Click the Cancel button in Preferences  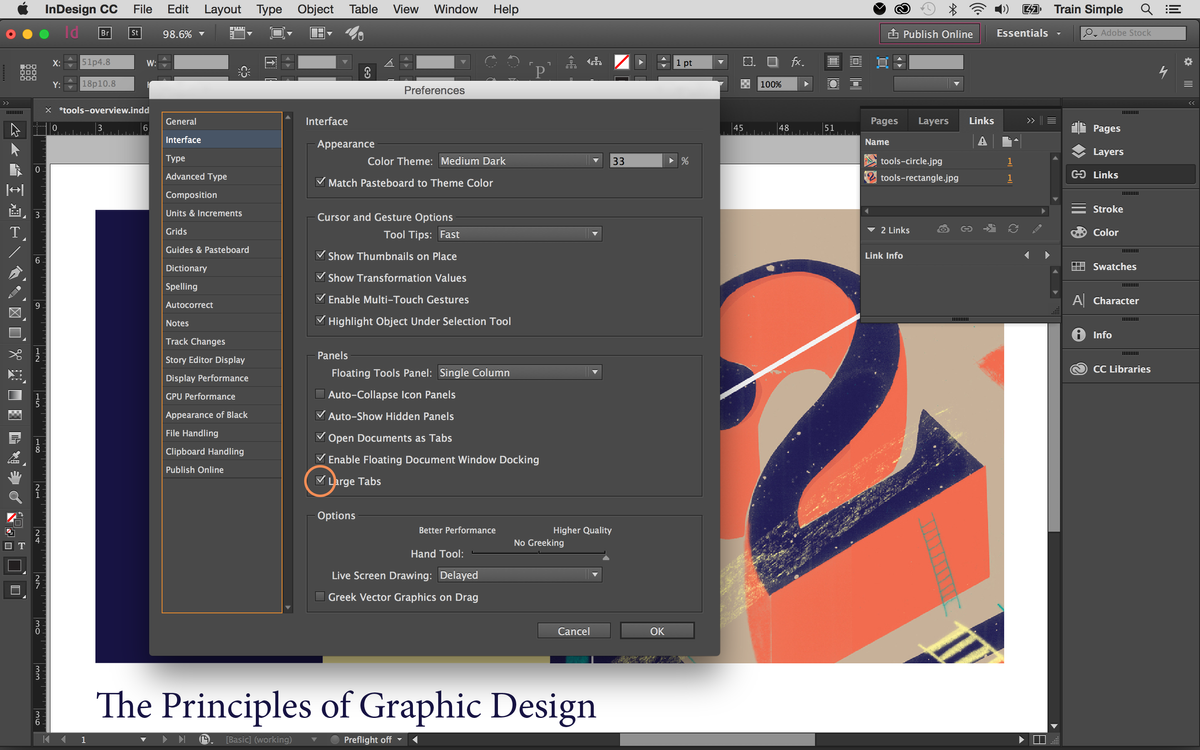(573, 630)
